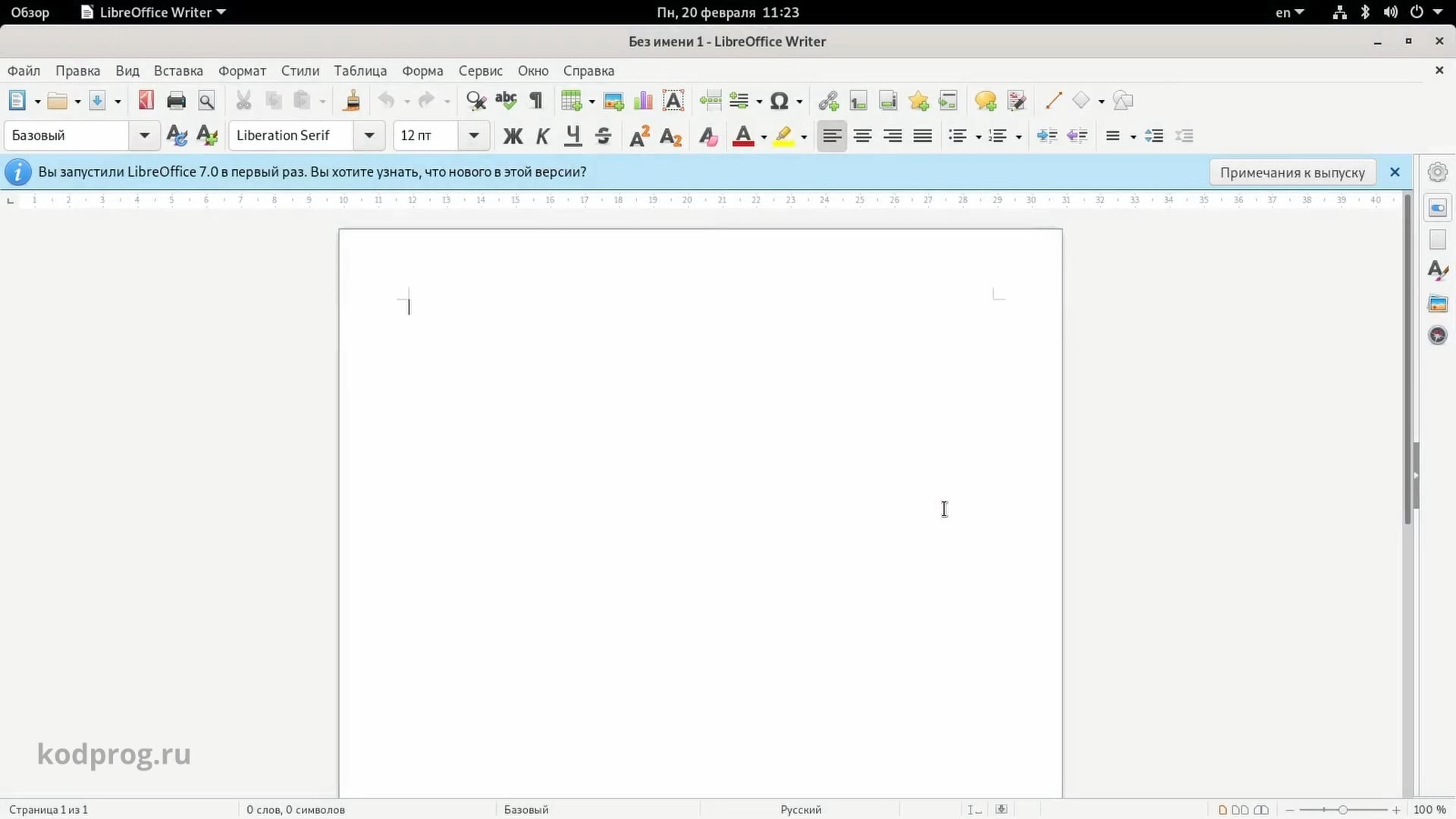The width and height of the screenshot is (1456, 819).
Task: Click the Cut scissors icon
Action: tap(243, 101)
